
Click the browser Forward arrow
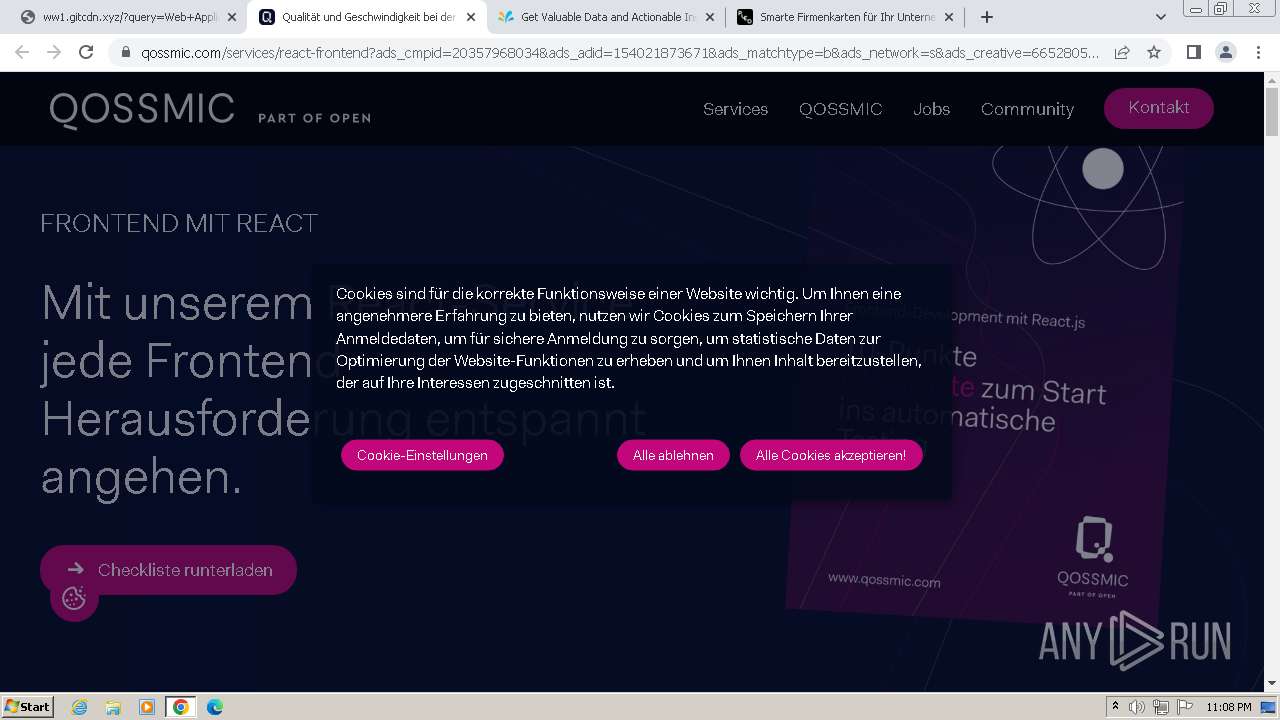(x=54, y=52)
